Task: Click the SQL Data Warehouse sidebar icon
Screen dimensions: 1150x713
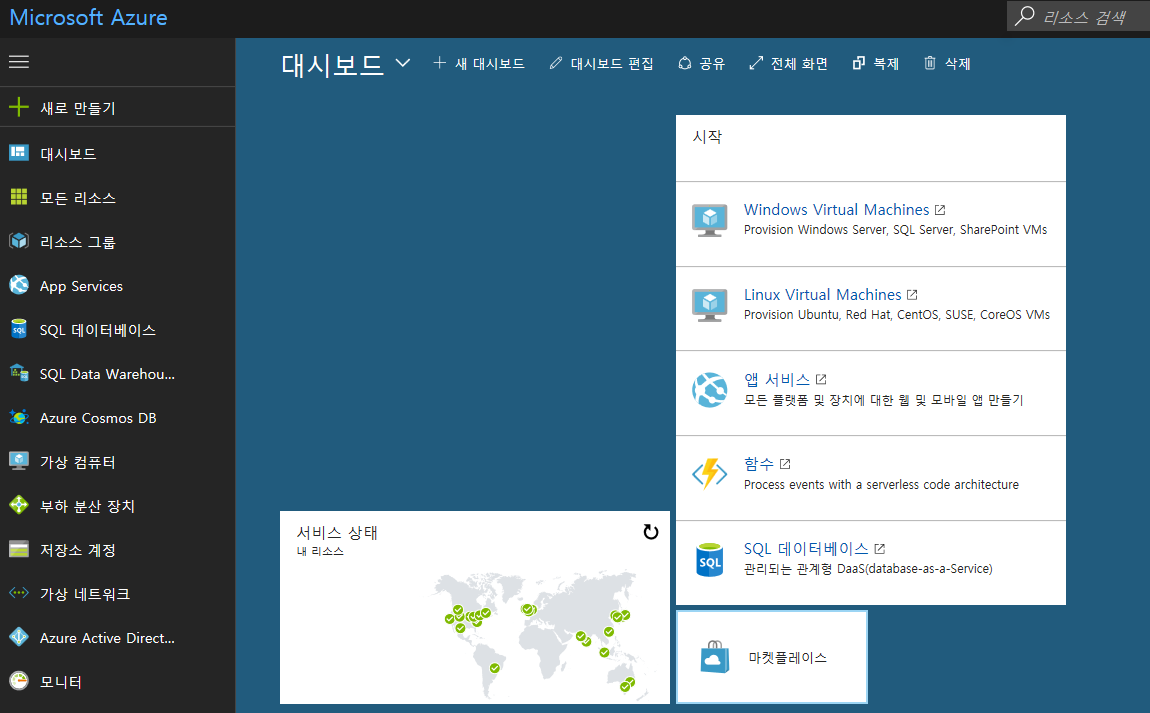Action: (x=19, y=373)
